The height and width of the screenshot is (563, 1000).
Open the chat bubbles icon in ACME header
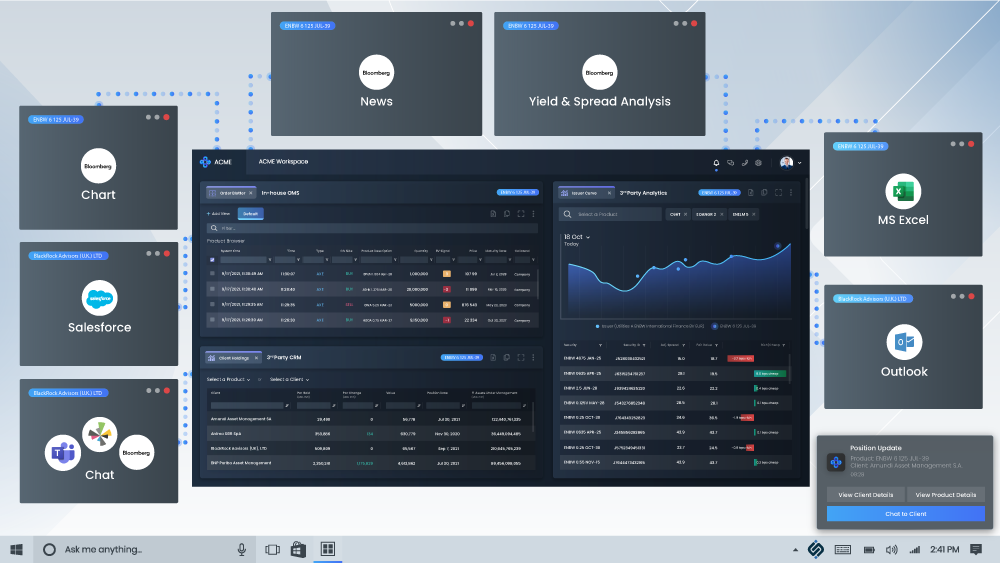coord(730,163)
